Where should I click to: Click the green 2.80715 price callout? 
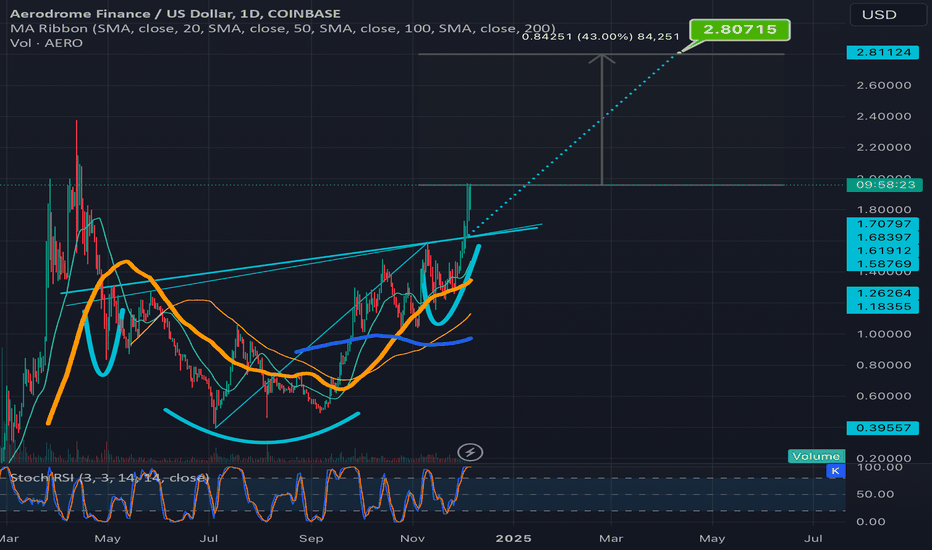click(740, 29)
